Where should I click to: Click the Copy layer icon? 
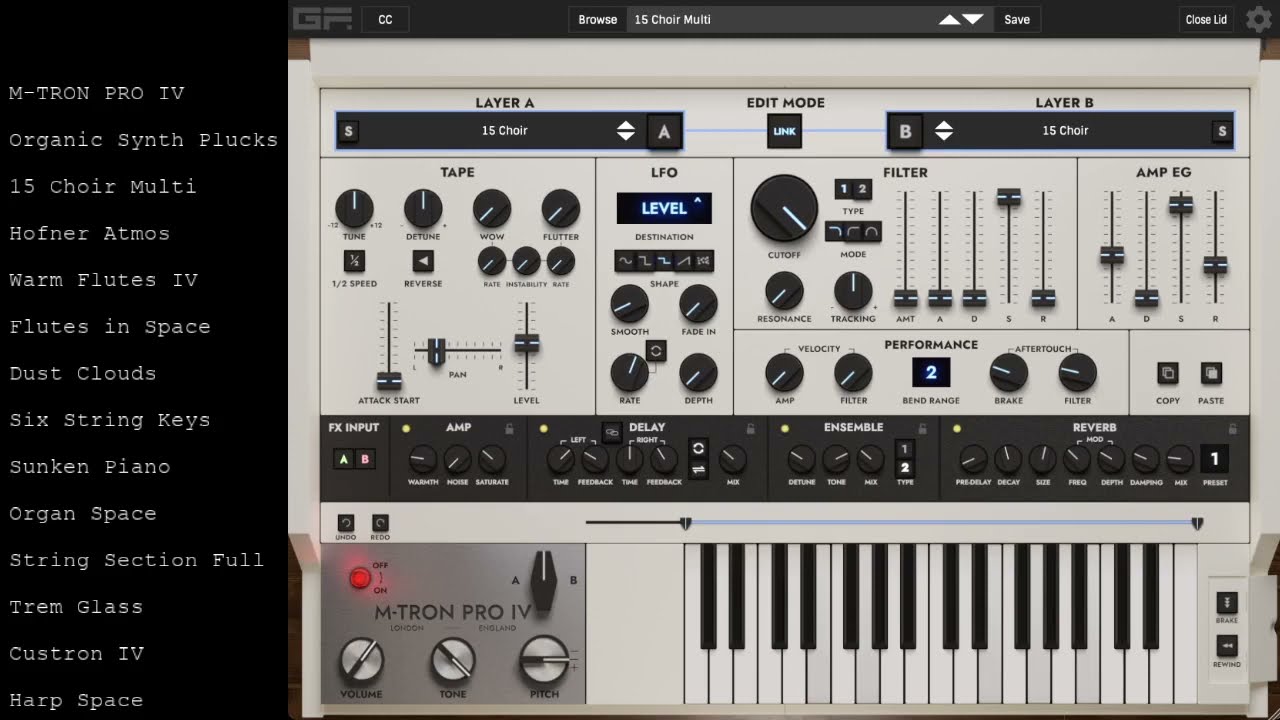pos(1167,373)
